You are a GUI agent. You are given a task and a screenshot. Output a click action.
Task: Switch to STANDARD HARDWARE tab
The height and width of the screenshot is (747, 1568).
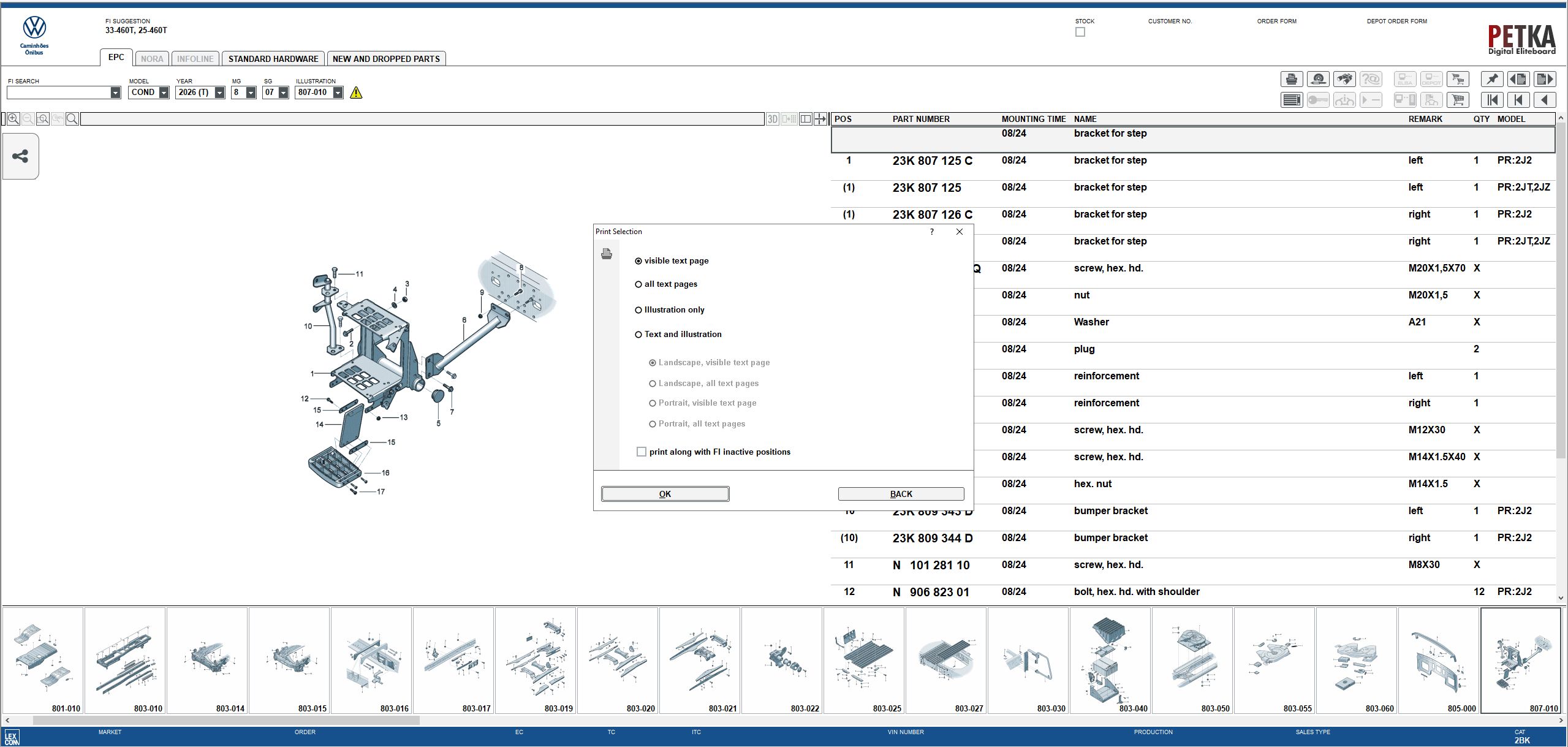(273, 59)
